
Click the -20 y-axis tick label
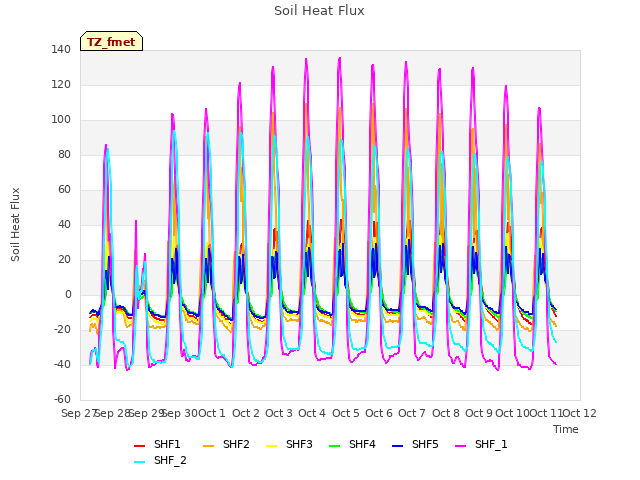click(x=62, y=329)
